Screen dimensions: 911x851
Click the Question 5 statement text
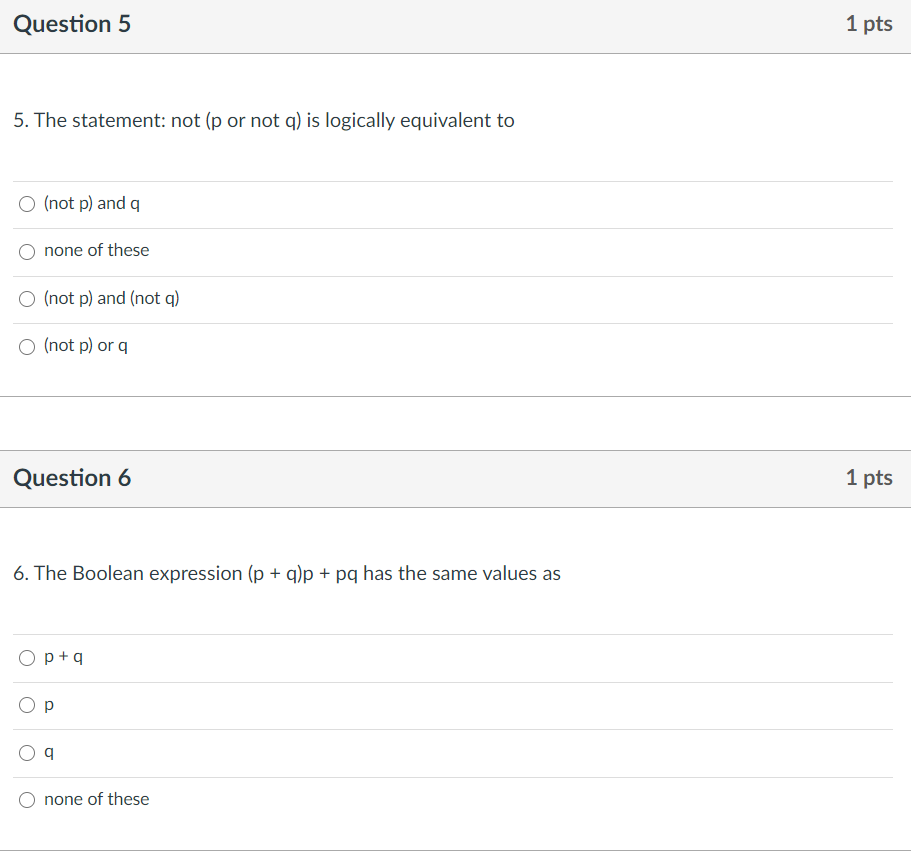point(264,120)
